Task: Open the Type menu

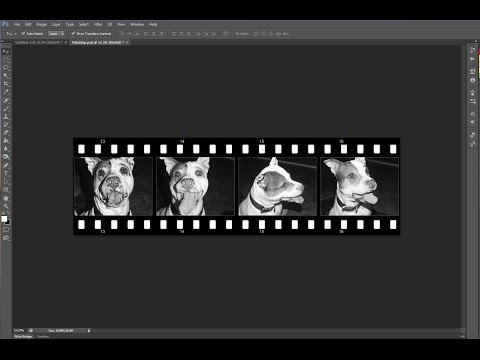Action: [x=70, y=24]
